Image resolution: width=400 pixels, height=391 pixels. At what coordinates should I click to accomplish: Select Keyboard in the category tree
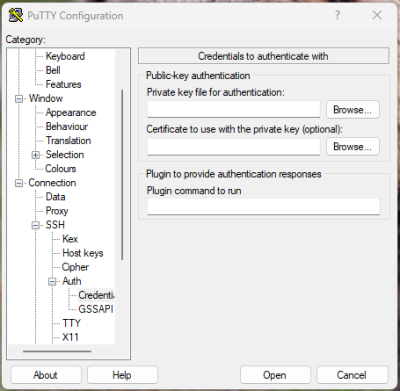(x=65, y=56)
